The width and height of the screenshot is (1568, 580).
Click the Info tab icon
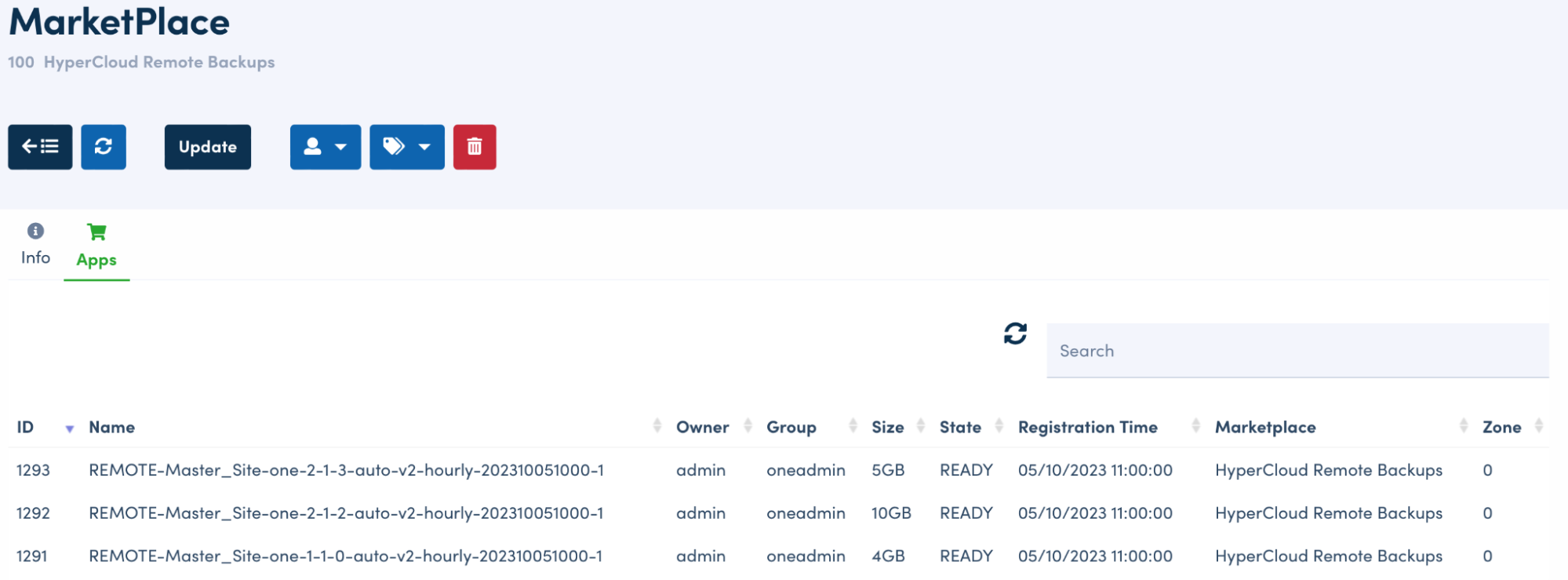[35, 231]
